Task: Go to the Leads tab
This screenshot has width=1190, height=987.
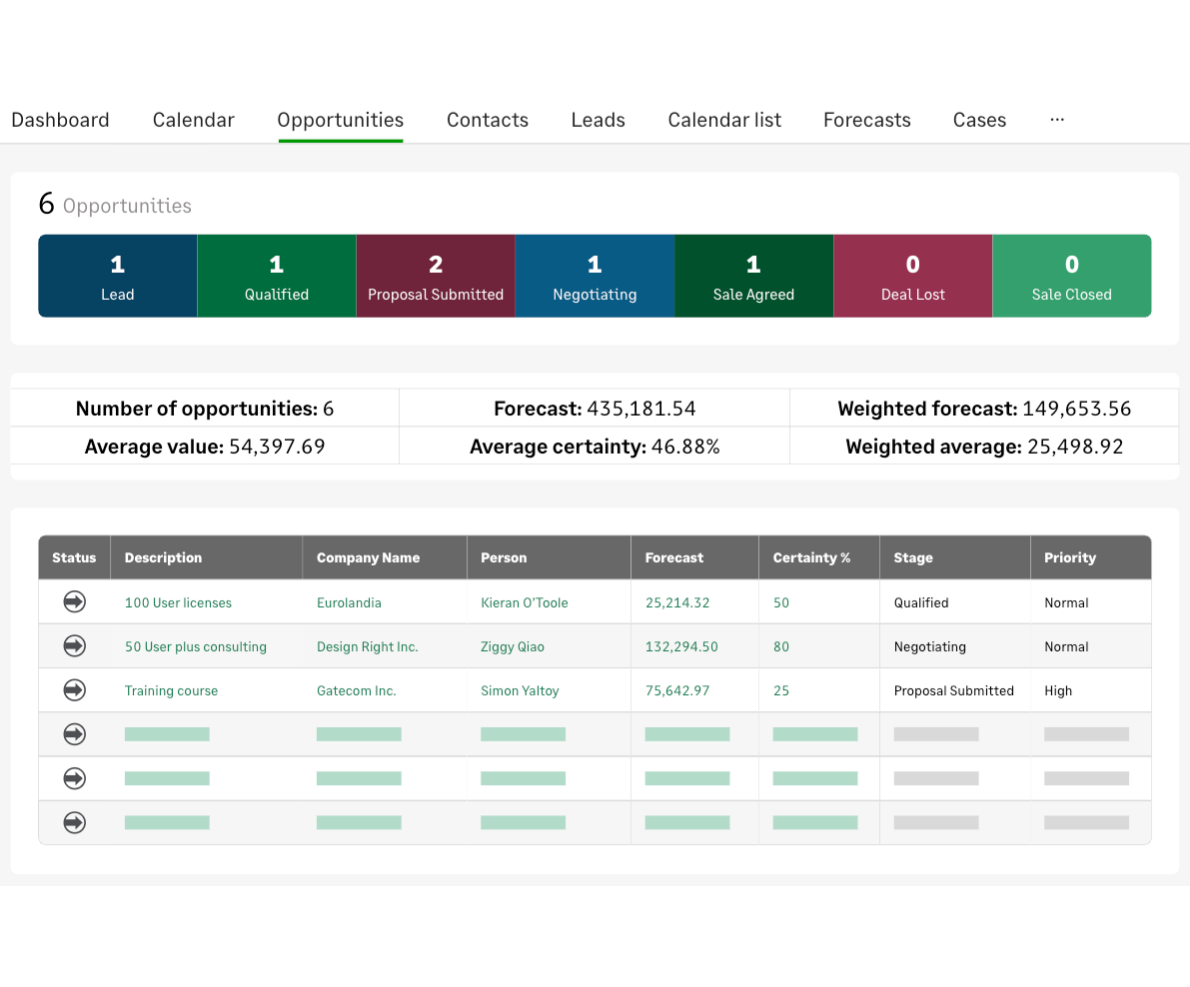Action: (x=597, y=120)
